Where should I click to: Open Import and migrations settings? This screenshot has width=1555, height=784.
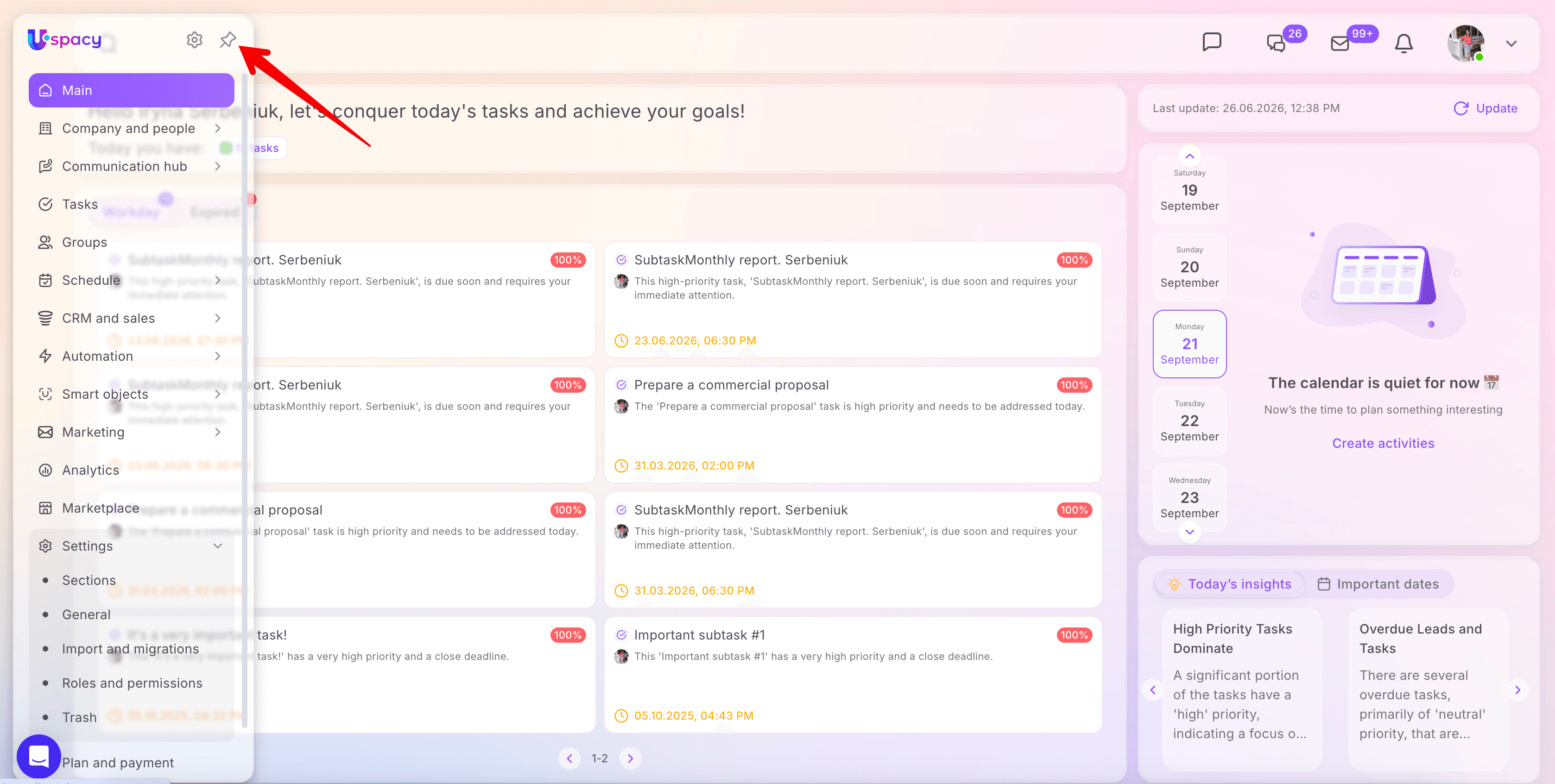pyautogui.click(x=130, y=650)
